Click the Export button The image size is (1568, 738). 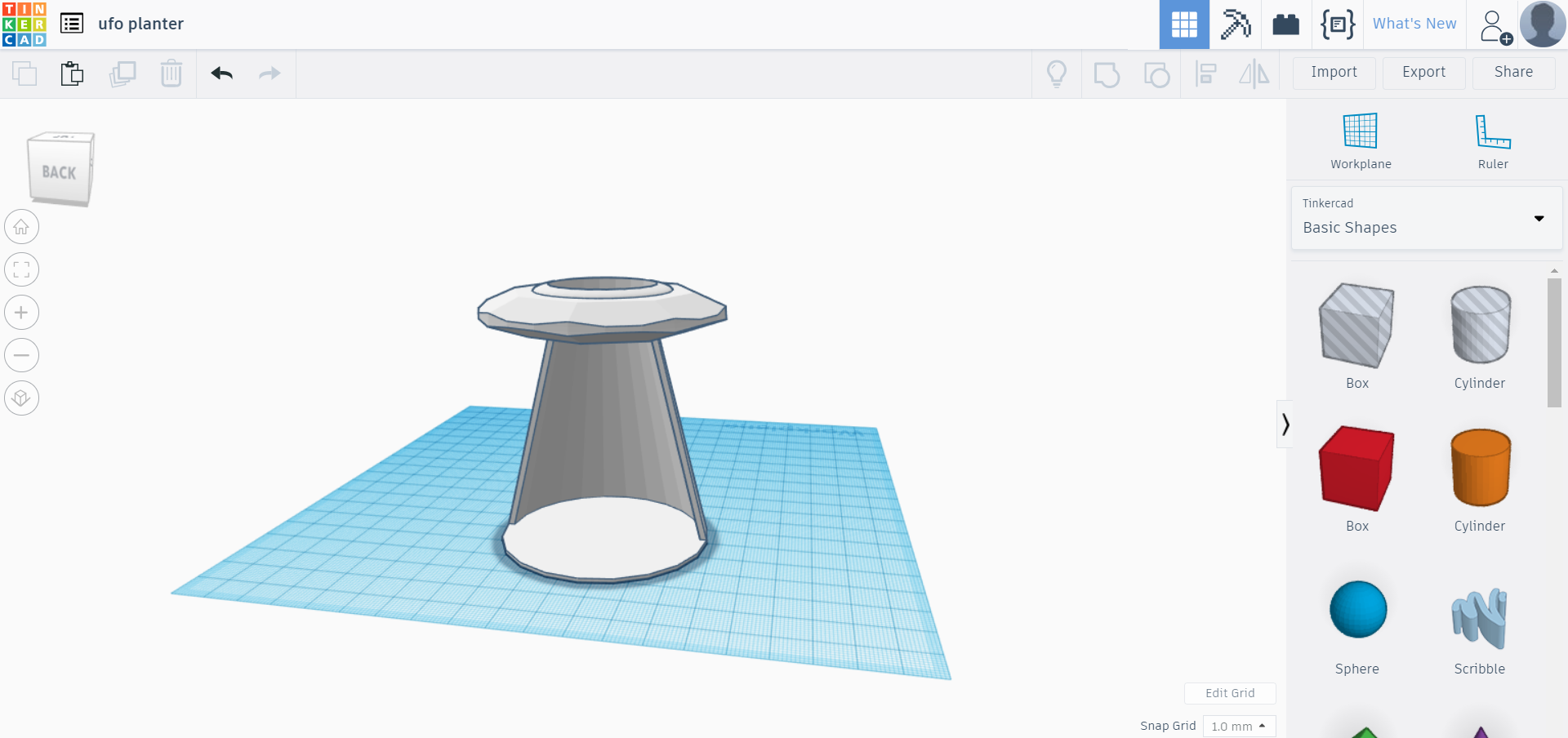[1424, 73]
